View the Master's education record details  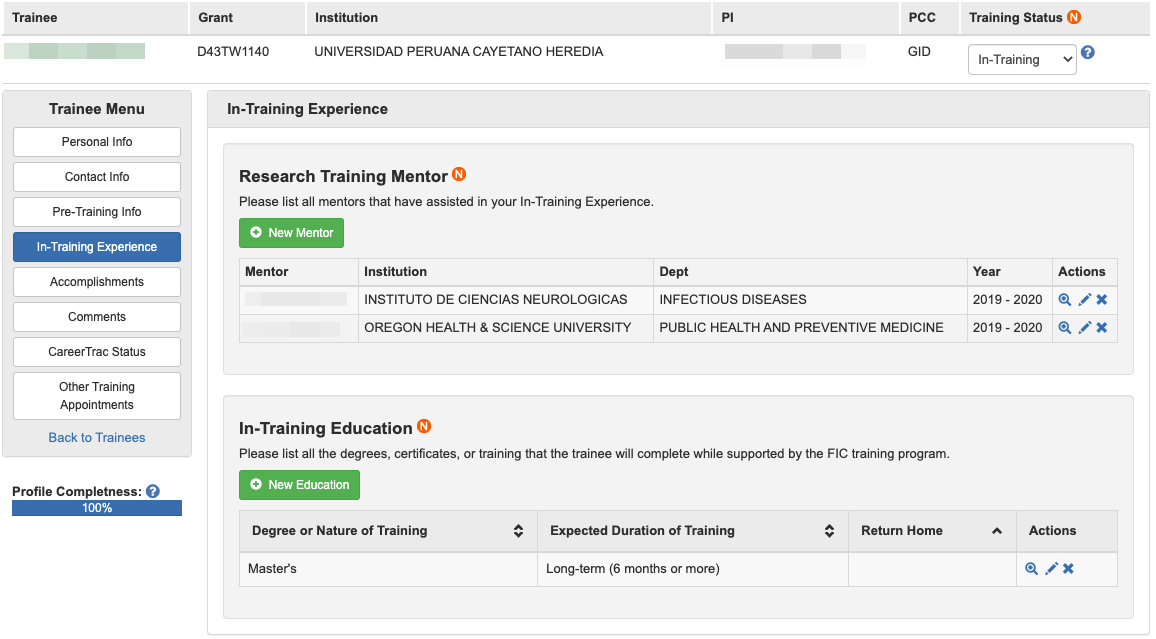click(x=1032, y=569)
